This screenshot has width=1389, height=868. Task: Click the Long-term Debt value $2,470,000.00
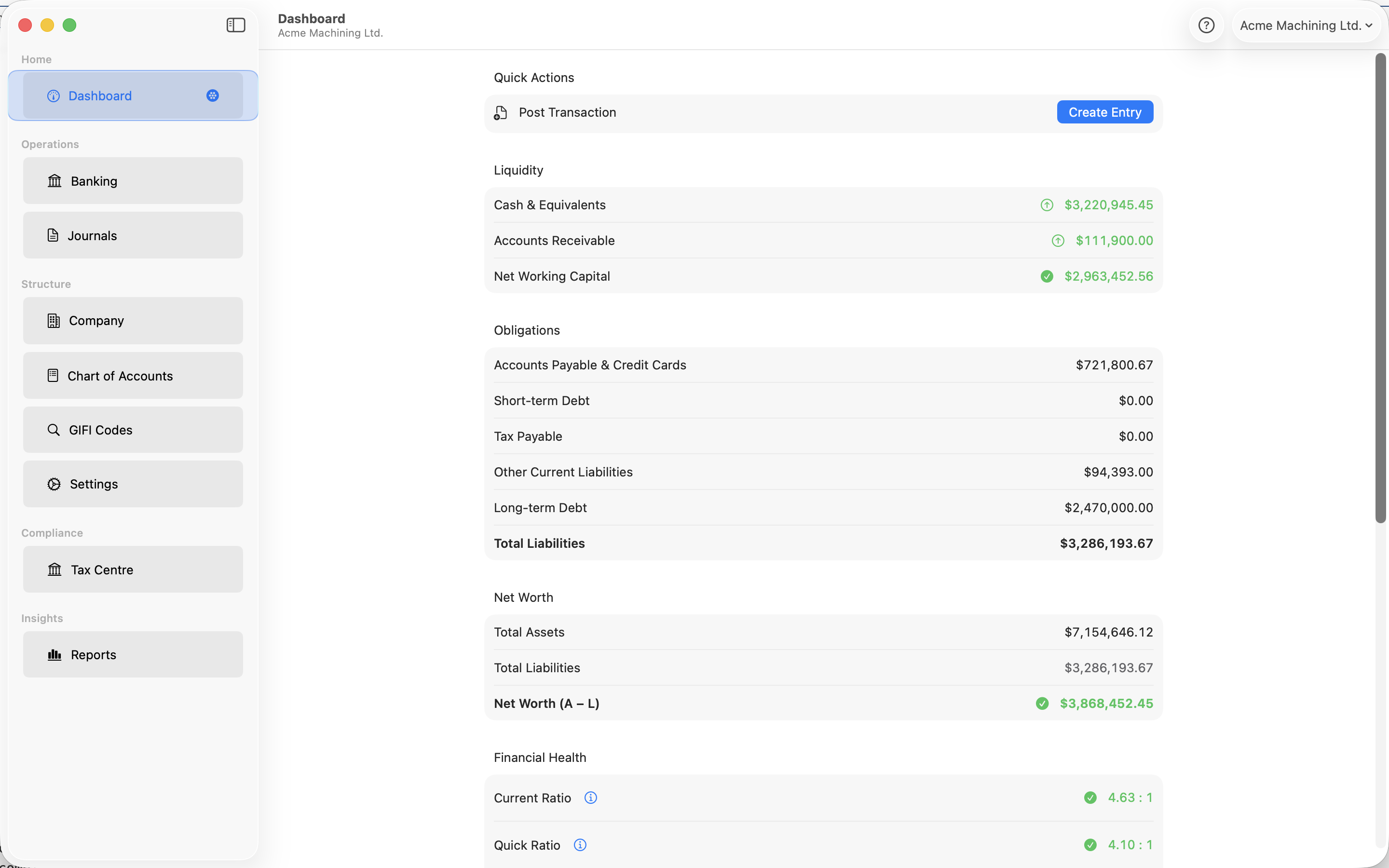pyautogui.click(x=1108, y=507)
